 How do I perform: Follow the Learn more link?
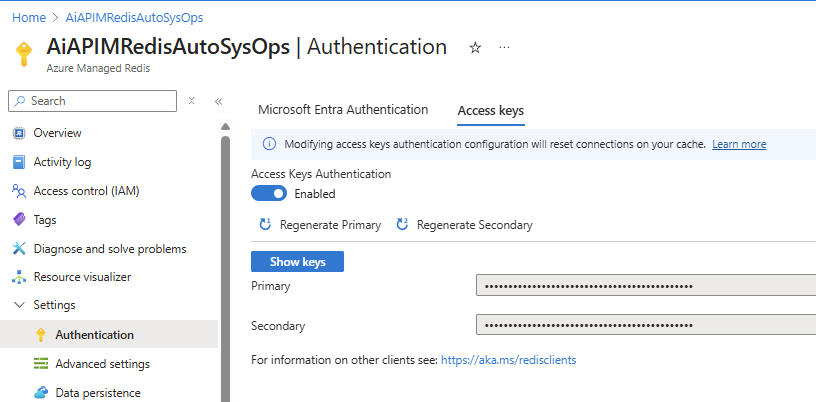click(x=739, y=144)
